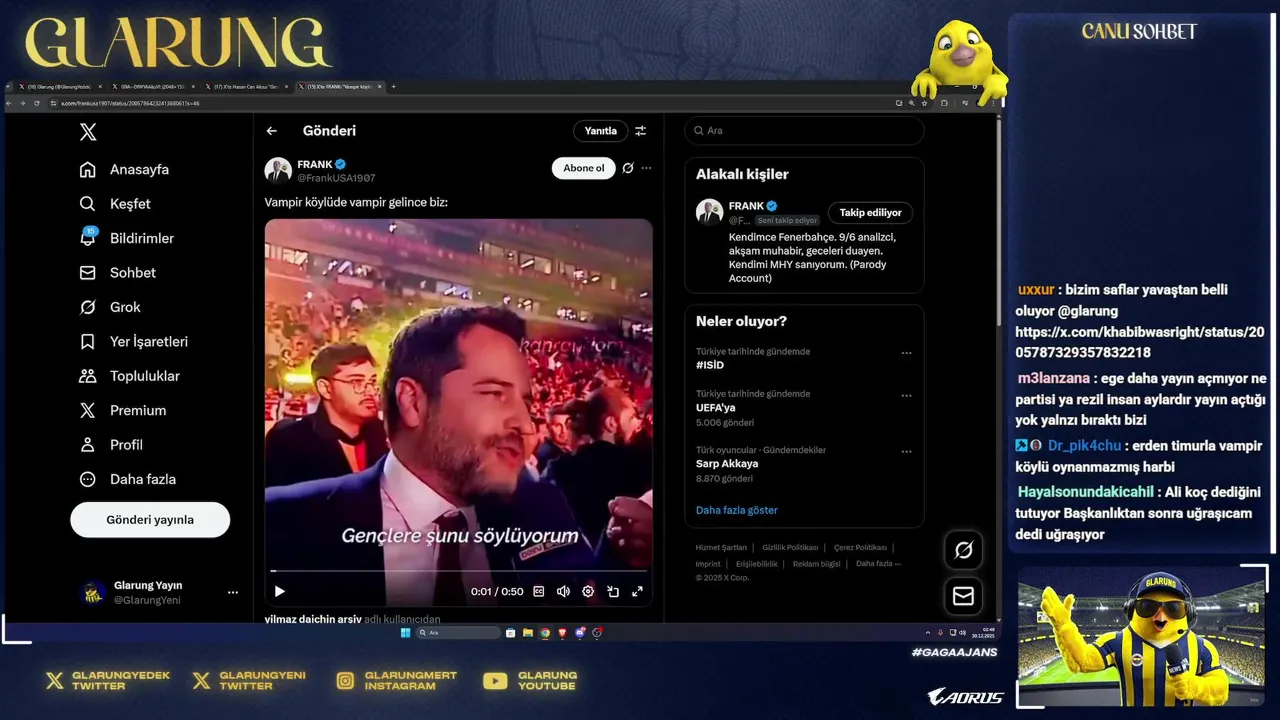Open Hizmet Şartları footer link
The image size is (1280, 720).
(721, 548)
